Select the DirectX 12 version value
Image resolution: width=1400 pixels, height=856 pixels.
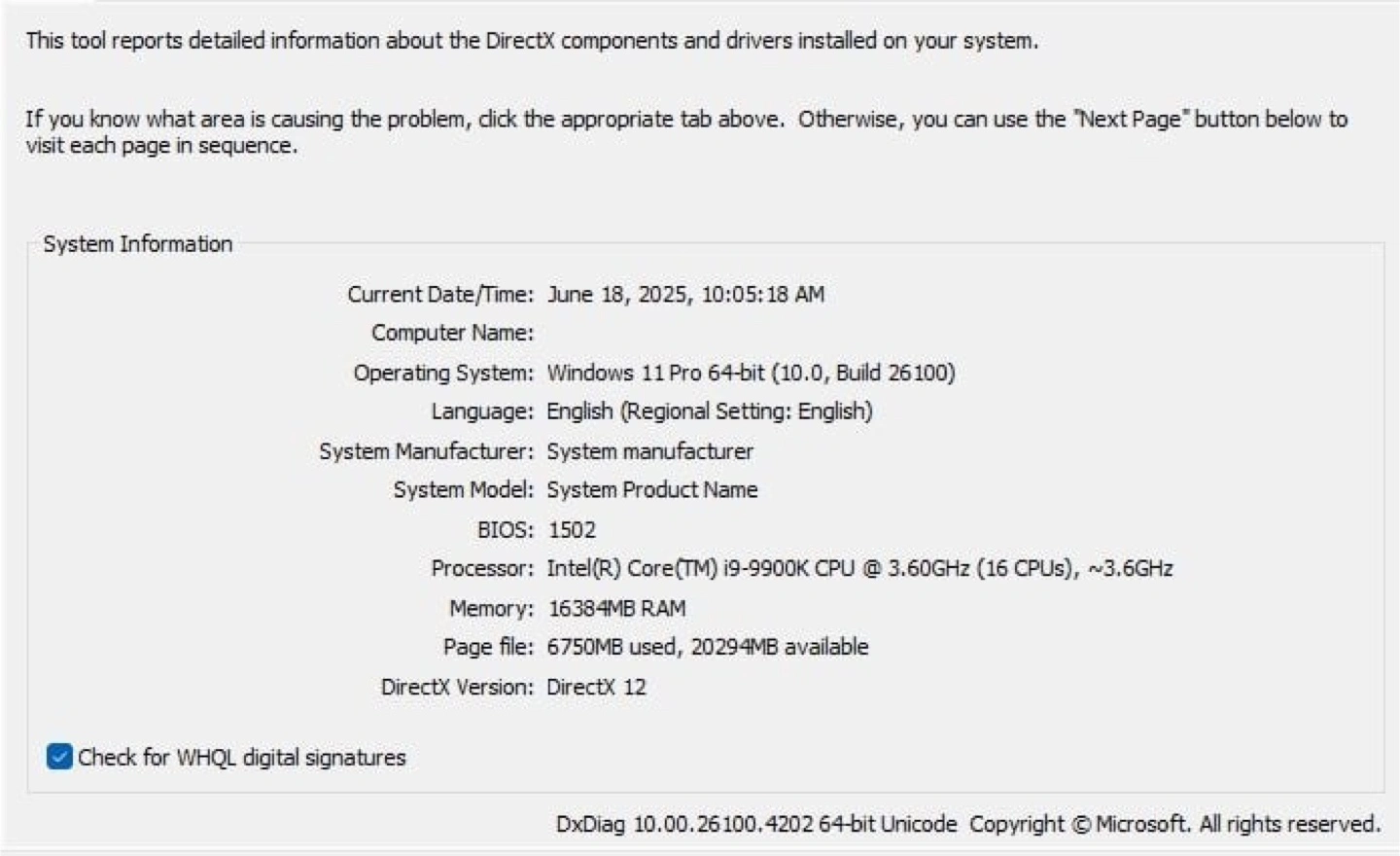(x=596, y=687)
